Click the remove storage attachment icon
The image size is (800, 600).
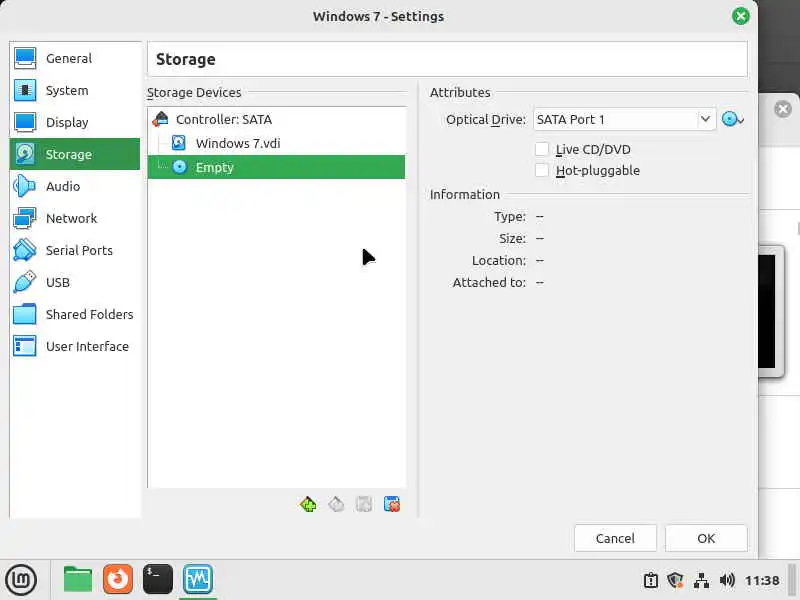point(392,505)
